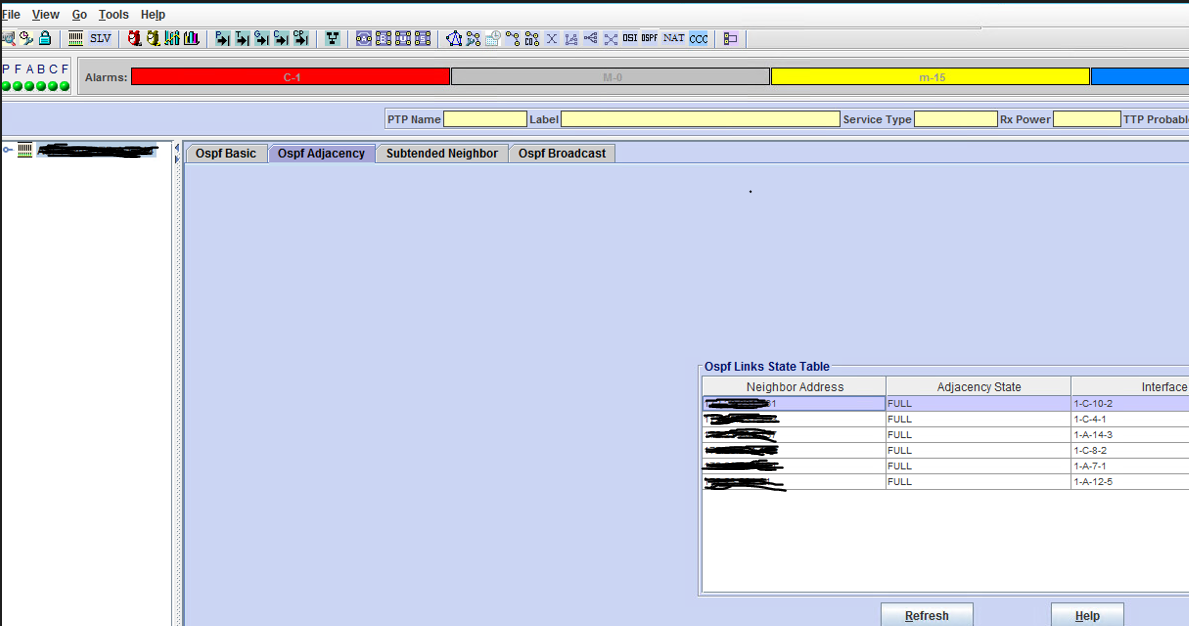Click the OSI toolbar icon
Screen dimensions: 1189x626
[630, 38]
